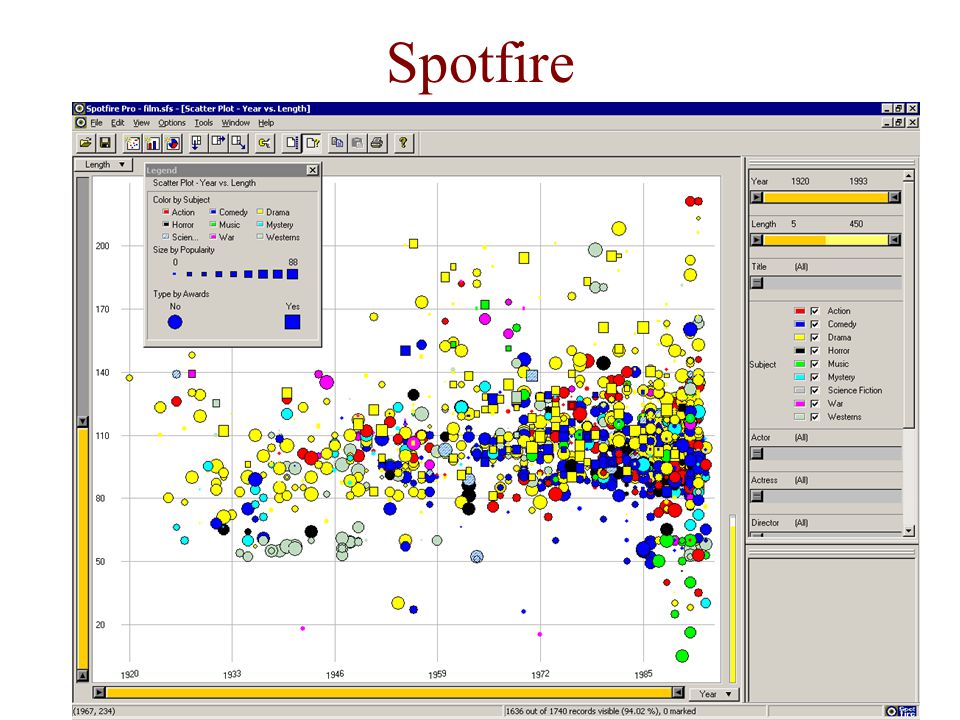
Task: Uncheck the Mystery subject checkbox
Action: click(814, 377)
